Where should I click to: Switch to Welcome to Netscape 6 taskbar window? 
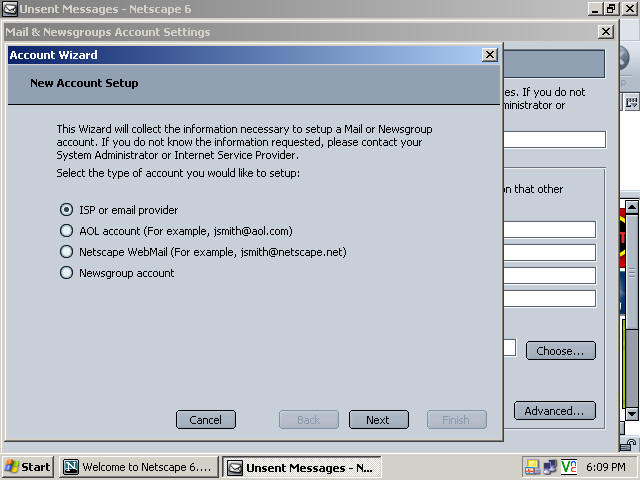click(139, 467)
